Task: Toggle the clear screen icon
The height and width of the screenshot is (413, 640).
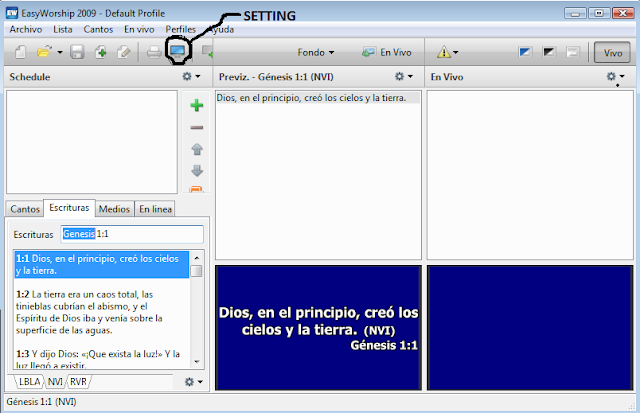Action: coord(573,52)
